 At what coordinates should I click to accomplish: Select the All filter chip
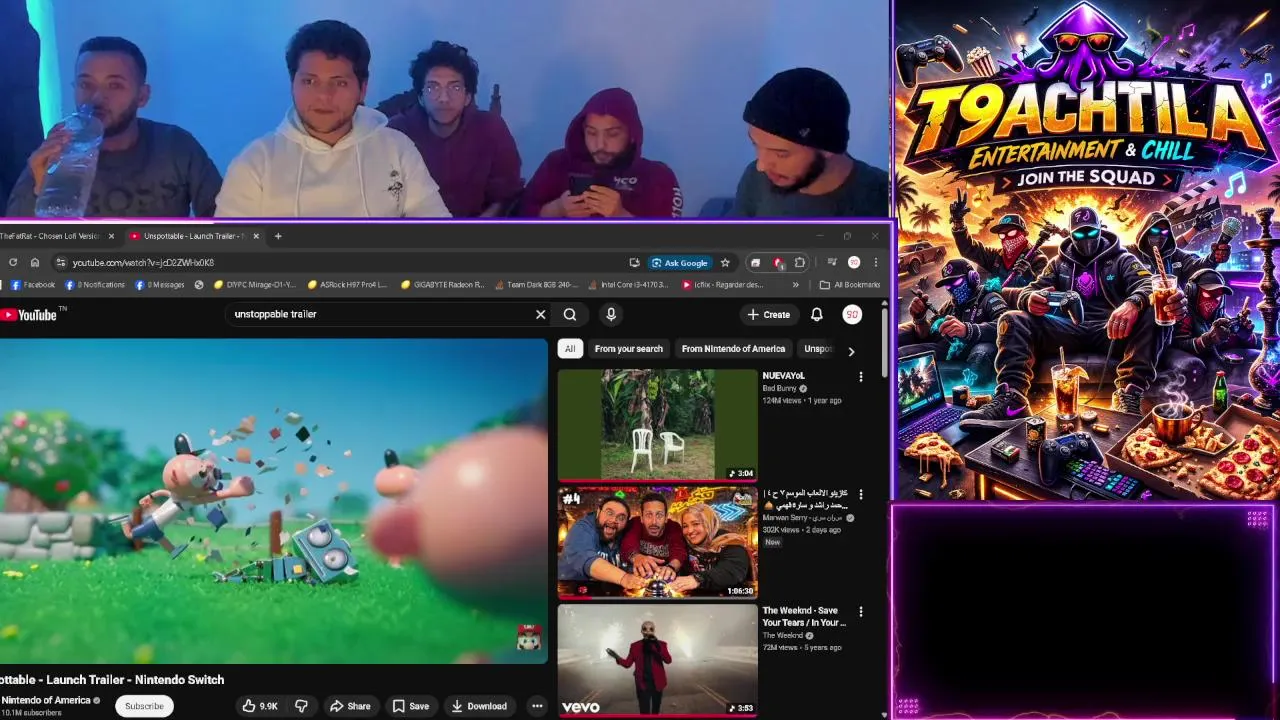570,349
